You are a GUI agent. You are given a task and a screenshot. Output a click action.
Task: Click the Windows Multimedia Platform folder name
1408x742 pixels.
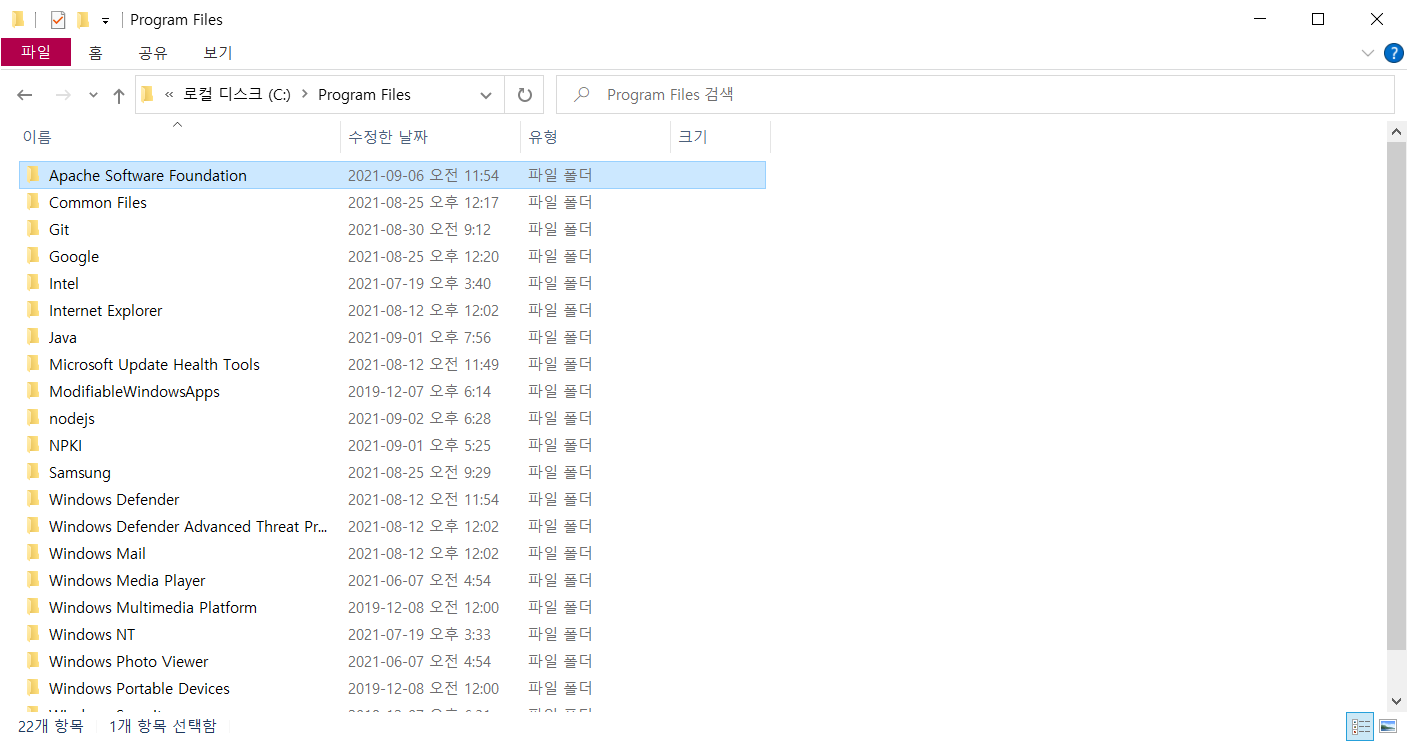click(x=153, y=607)
